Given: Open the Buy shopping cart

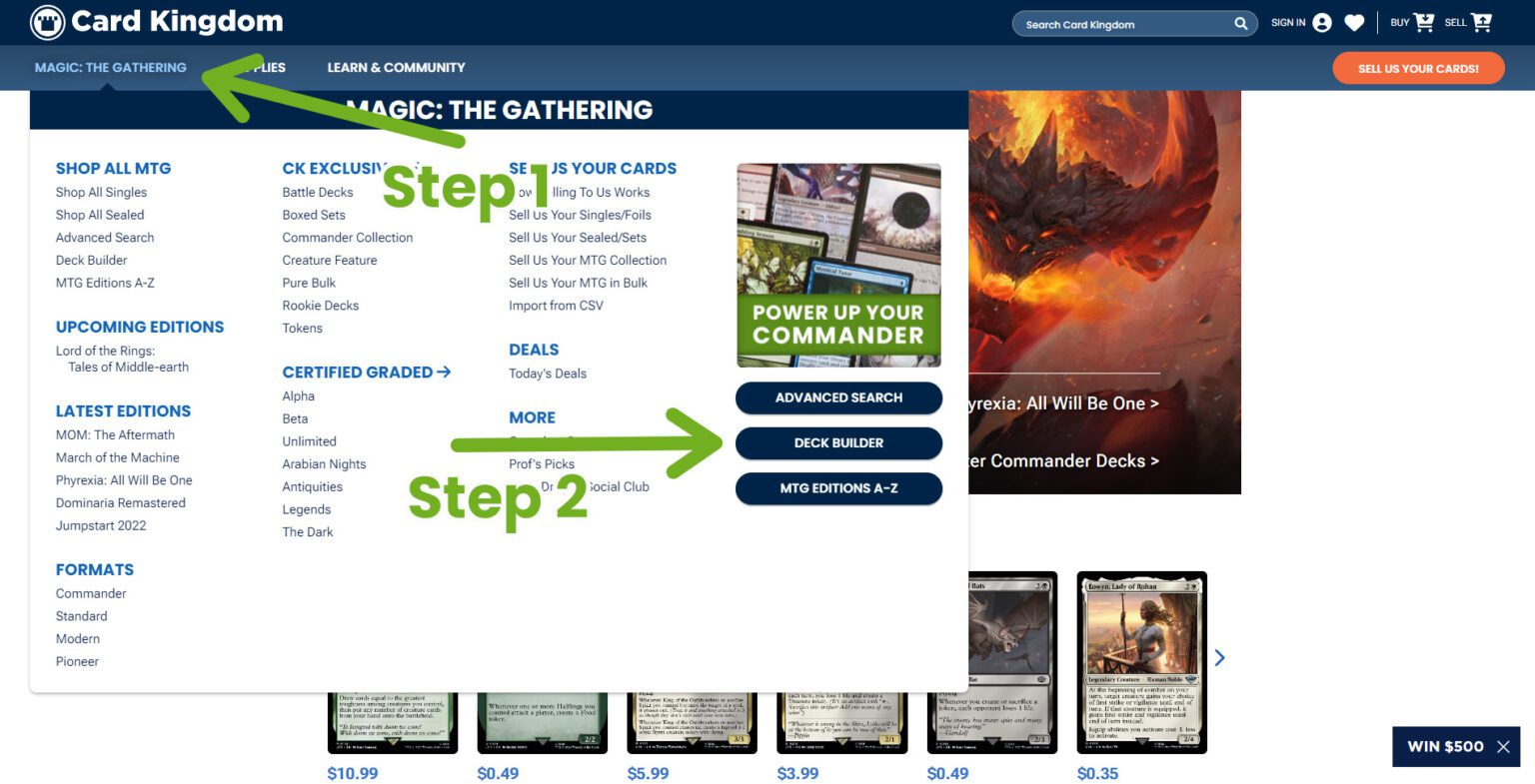Looking at the screenshot, I should click(1424, 22).
